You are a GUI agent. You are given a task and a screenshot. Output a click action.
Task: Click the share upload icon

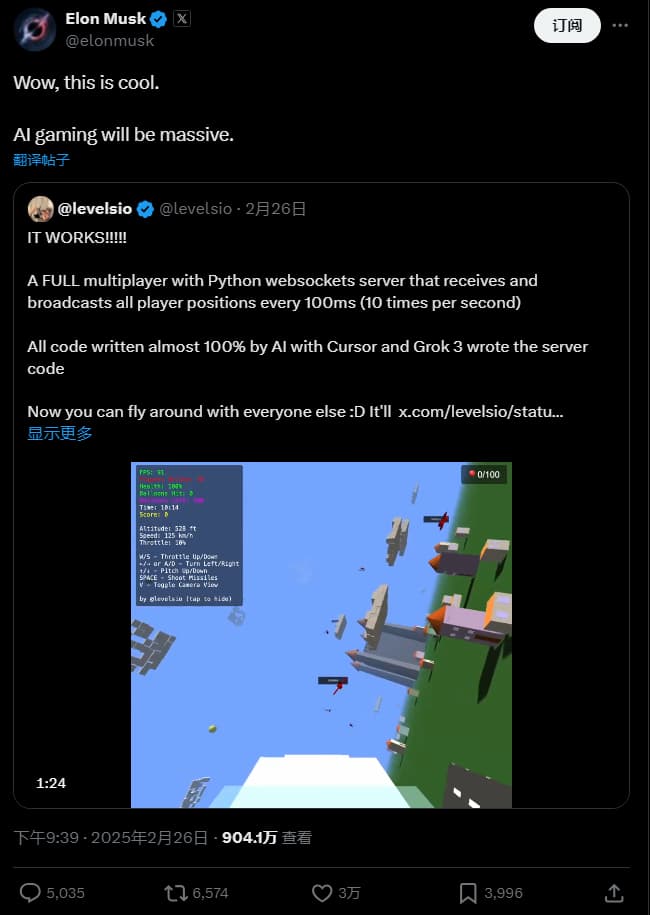pyautogui.click(x=614, y=893)
